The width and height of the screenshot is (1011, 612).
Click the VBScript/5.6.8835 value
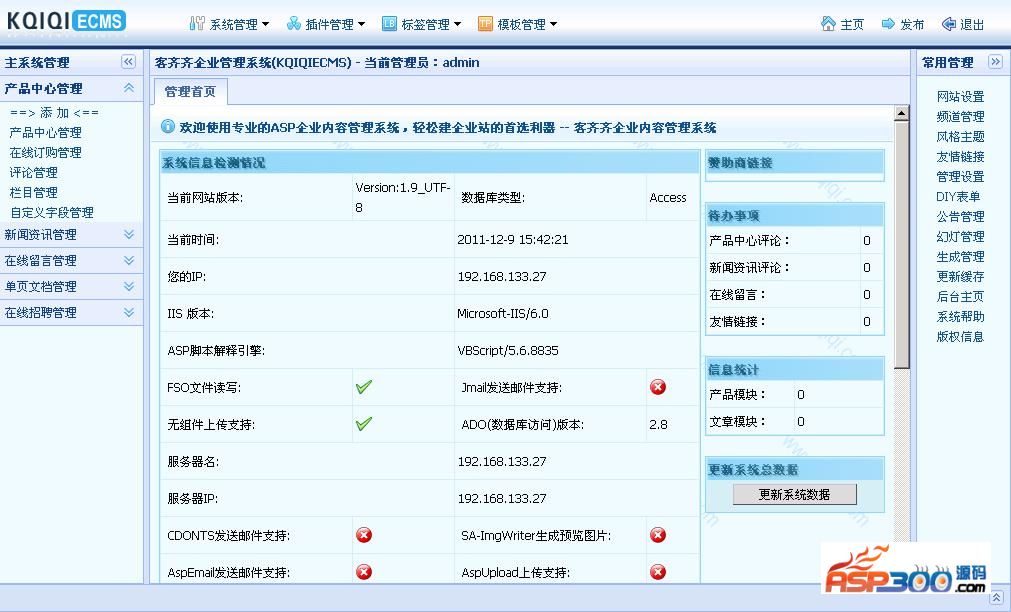coord(507,350)
